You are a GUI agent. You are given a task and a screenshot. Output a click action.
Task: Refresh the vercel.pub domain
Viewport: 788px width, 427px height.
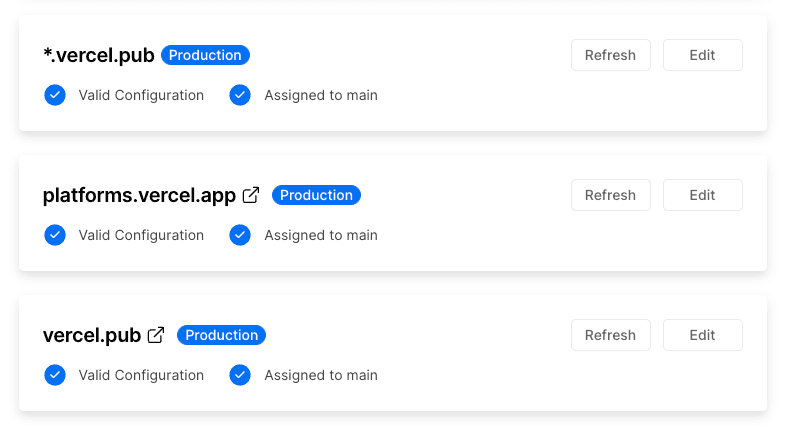pyautogui.click(x=610, y=335)
